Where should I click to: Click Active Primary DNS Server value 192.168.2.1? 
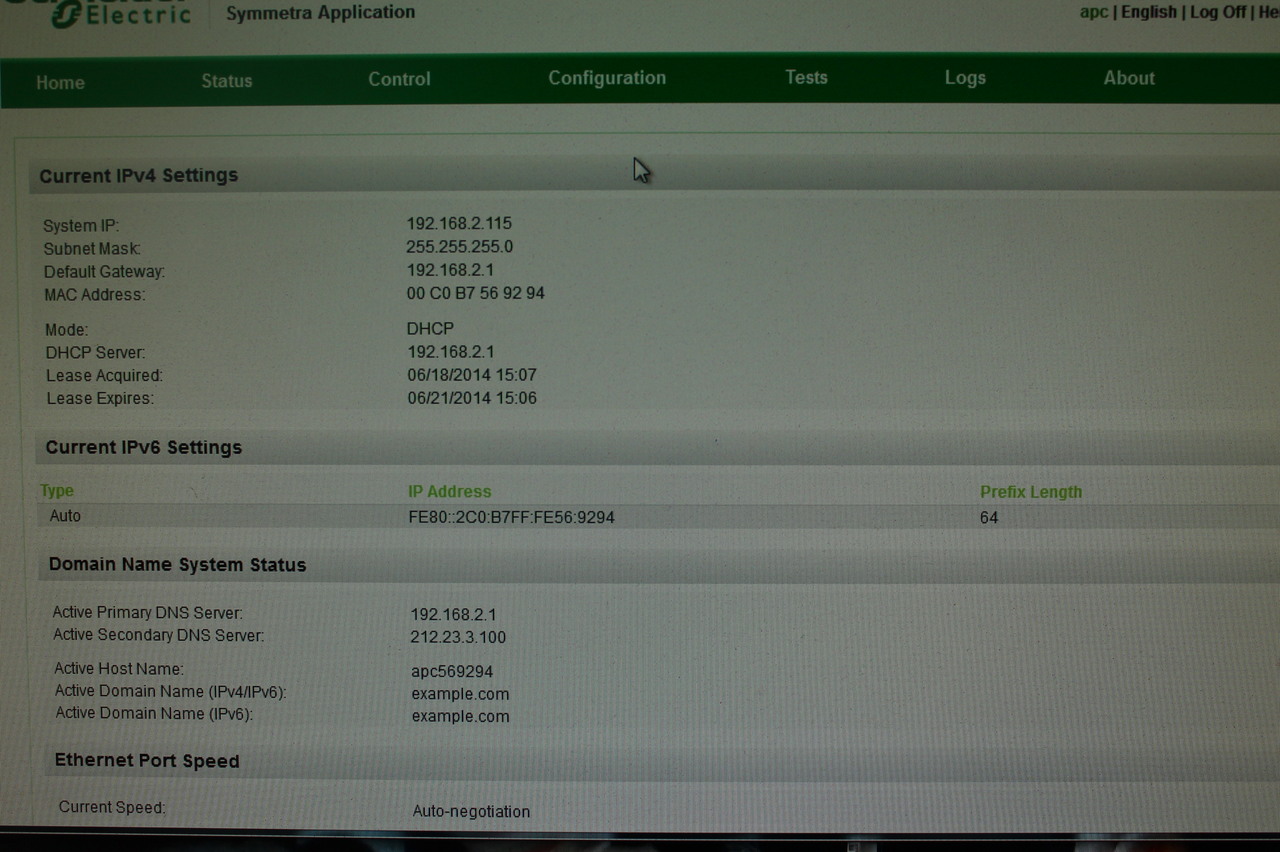453,615
